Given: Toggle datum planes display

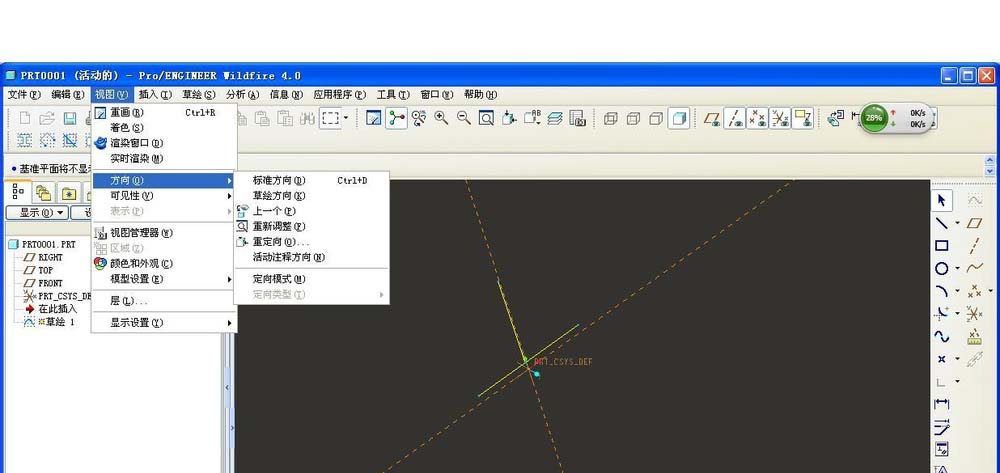Looking at the screenshot, I should (712, 118).
